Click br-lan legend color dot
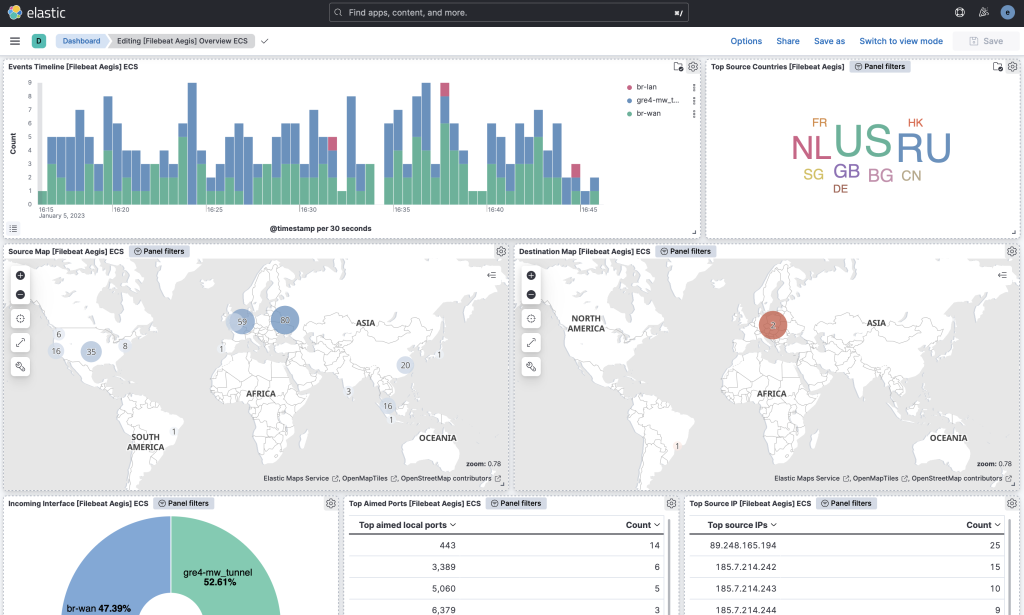This screenshot has width=1024, height=615. pyautogui.click(x=630, y=87)
